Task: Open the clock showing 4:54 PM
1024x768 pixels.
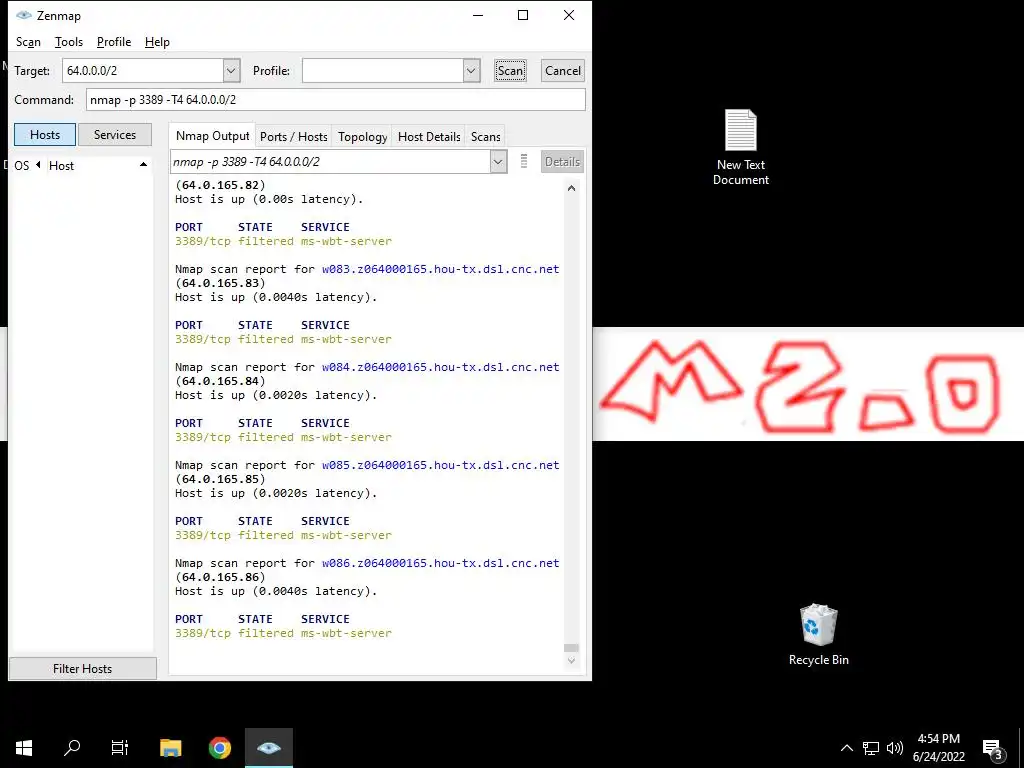Action: [x=938, y=748]
